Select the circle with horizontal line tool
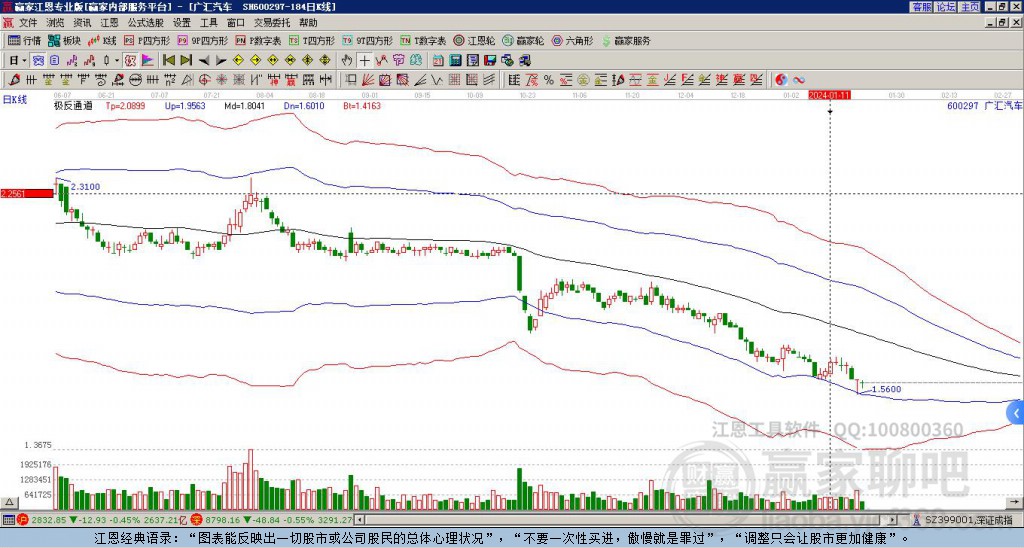 pyautogui.click(x=135, y=80)
